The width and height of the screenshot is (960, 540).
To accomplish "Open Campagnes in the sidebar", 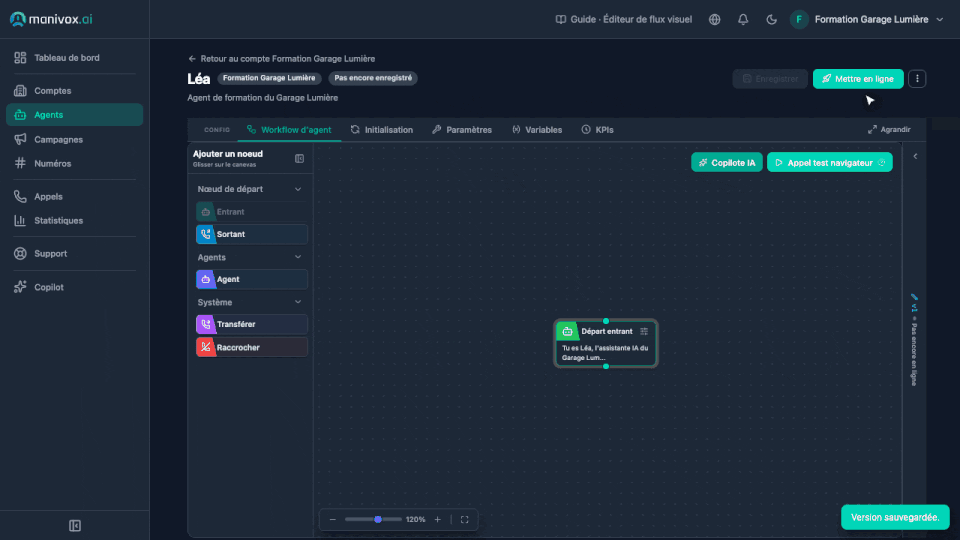I will point(74,140).
